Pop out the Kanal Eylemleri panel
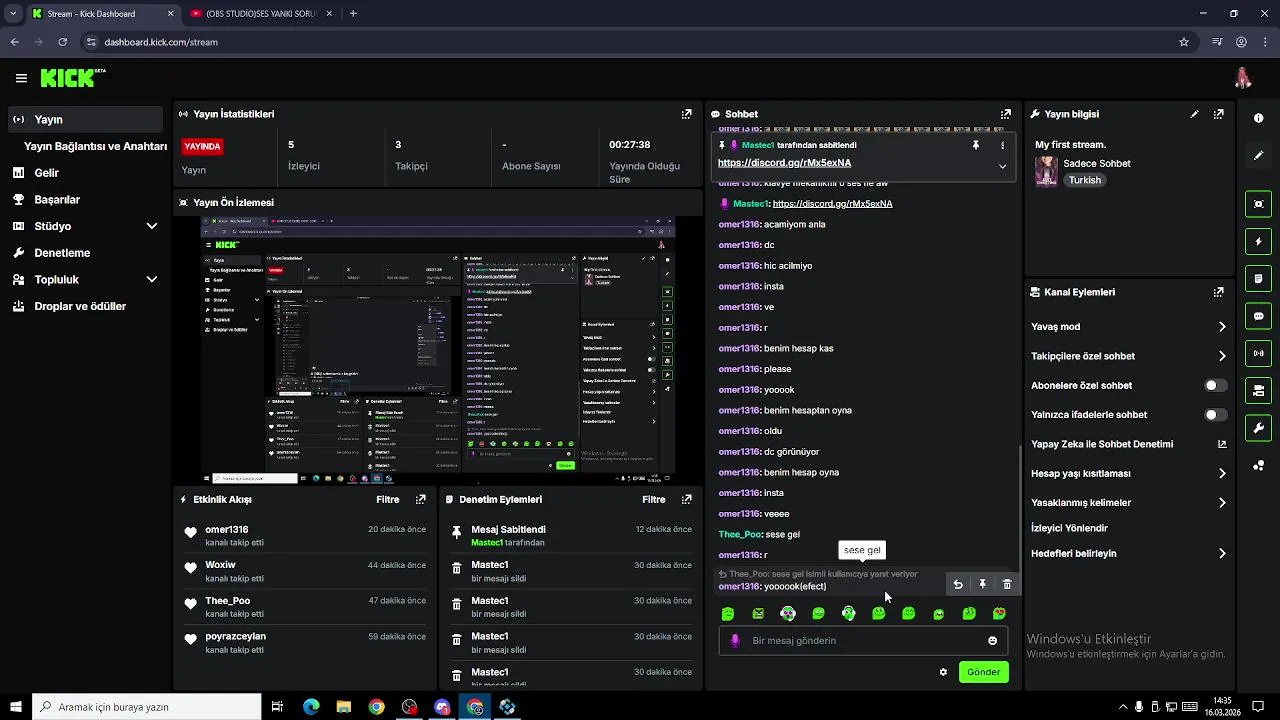This screenshot has width=1280, height=720. (x=1218, y=292)
